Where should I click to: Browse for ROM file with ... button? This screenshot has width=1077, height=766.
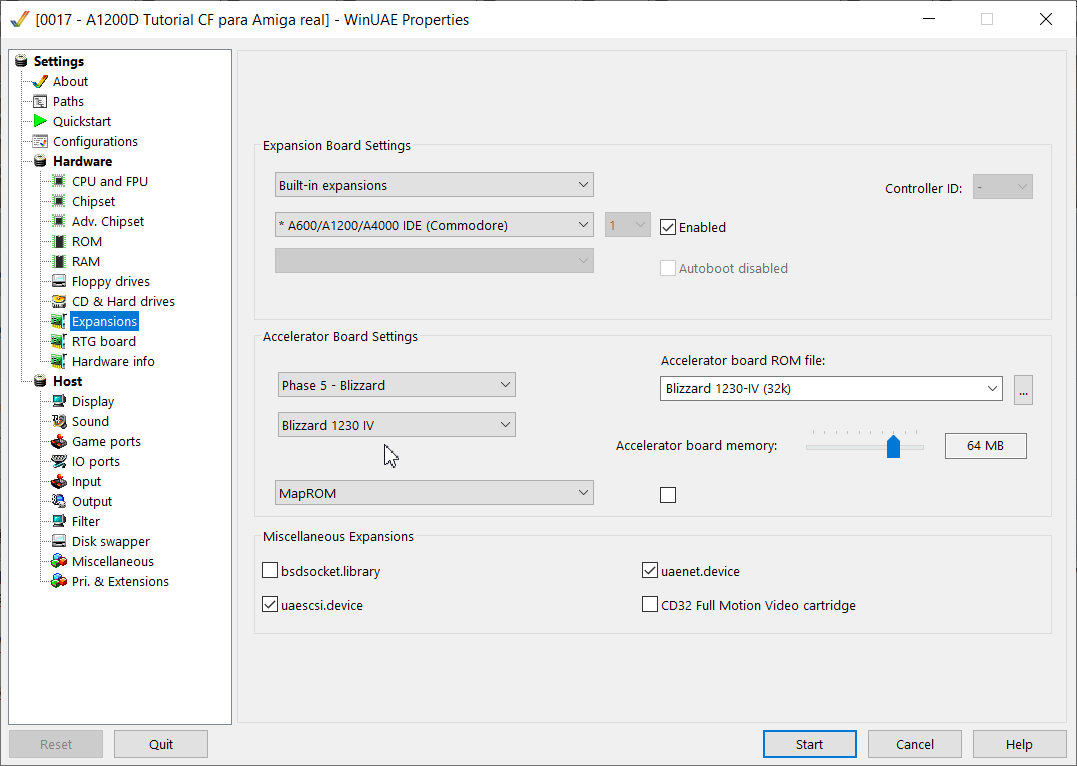(1023, 390)
